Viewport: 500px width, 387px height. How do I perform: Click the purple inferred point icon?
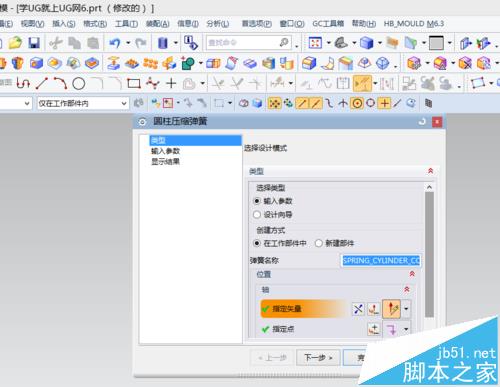coord(392,329)
